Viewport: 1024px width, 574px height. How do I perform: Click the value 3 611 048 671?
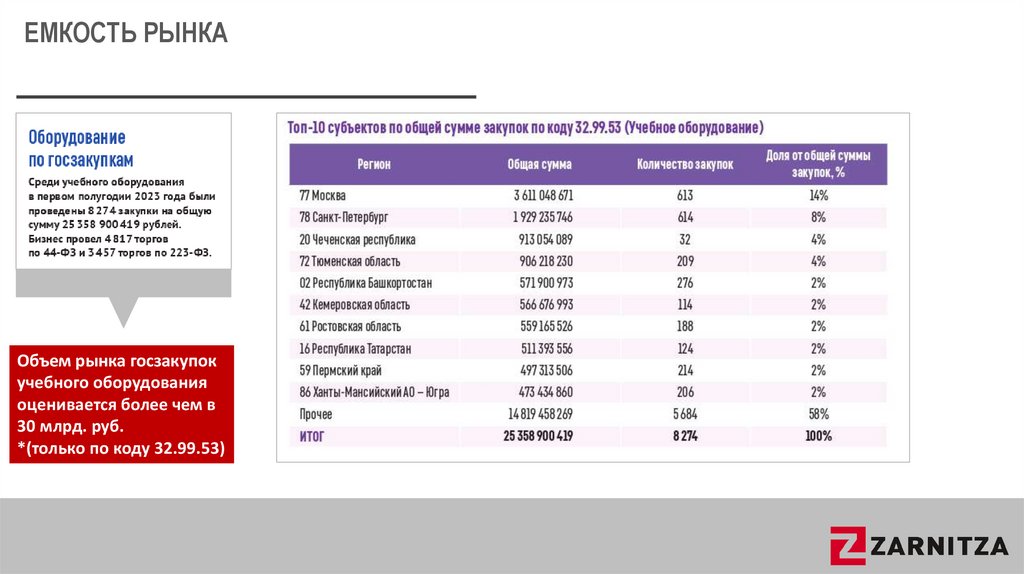tap(543, 196)
